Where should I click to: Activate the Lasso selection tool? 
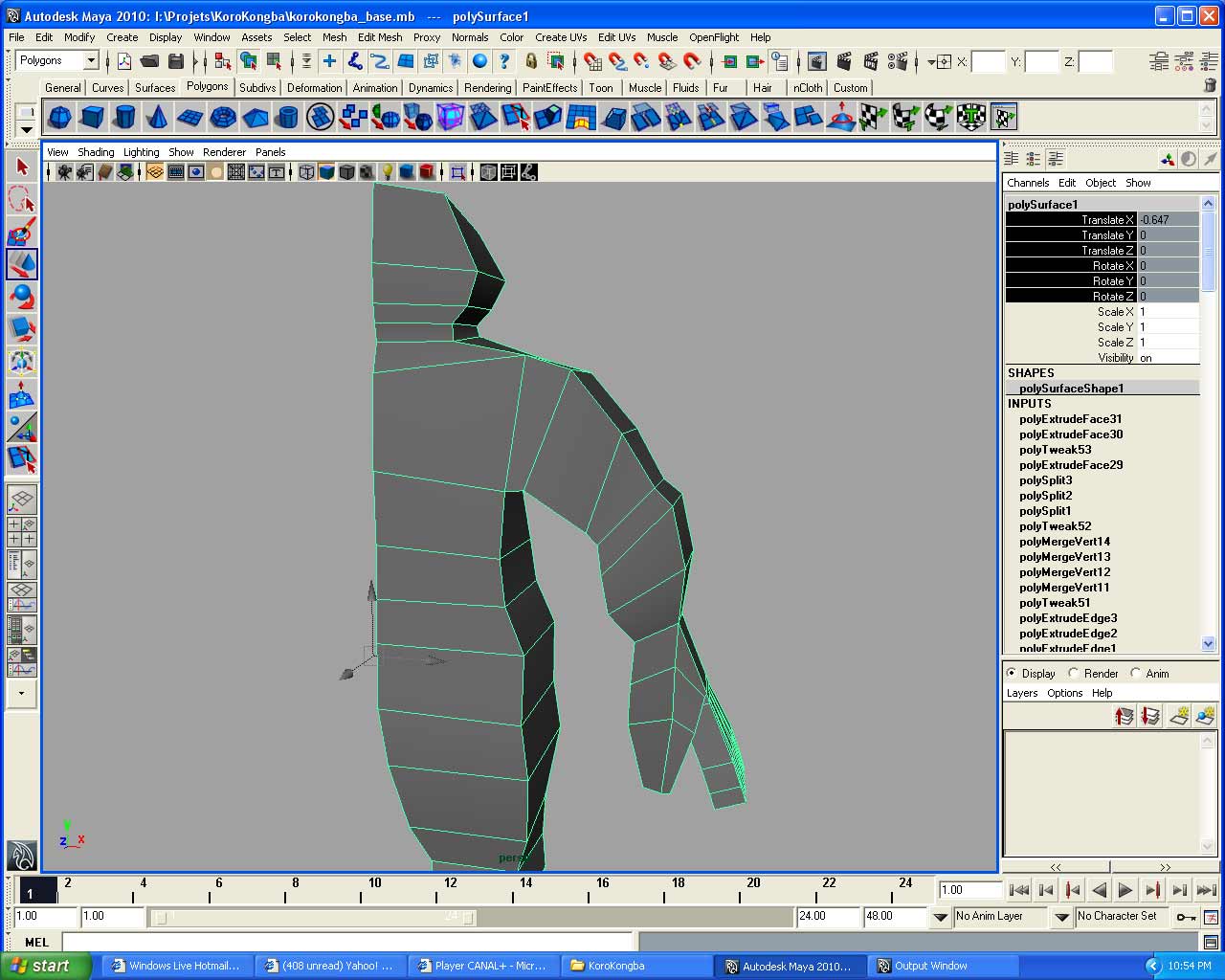[x=22, y=200]
